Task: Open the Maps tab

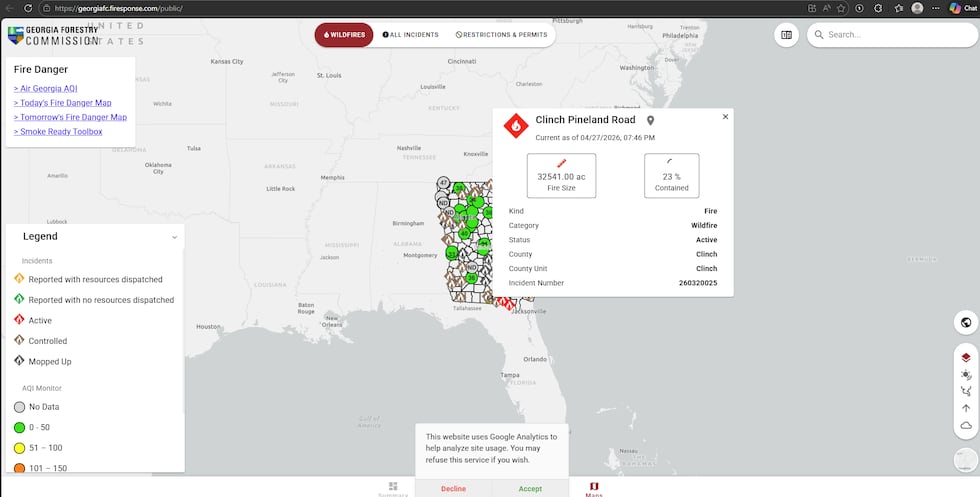Action: (593, 488)
